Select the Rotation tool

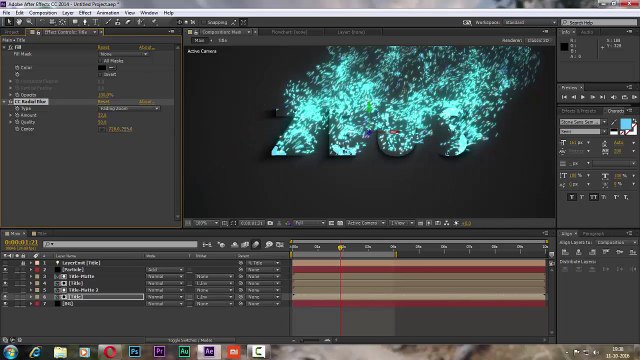[x=42, y=22]
